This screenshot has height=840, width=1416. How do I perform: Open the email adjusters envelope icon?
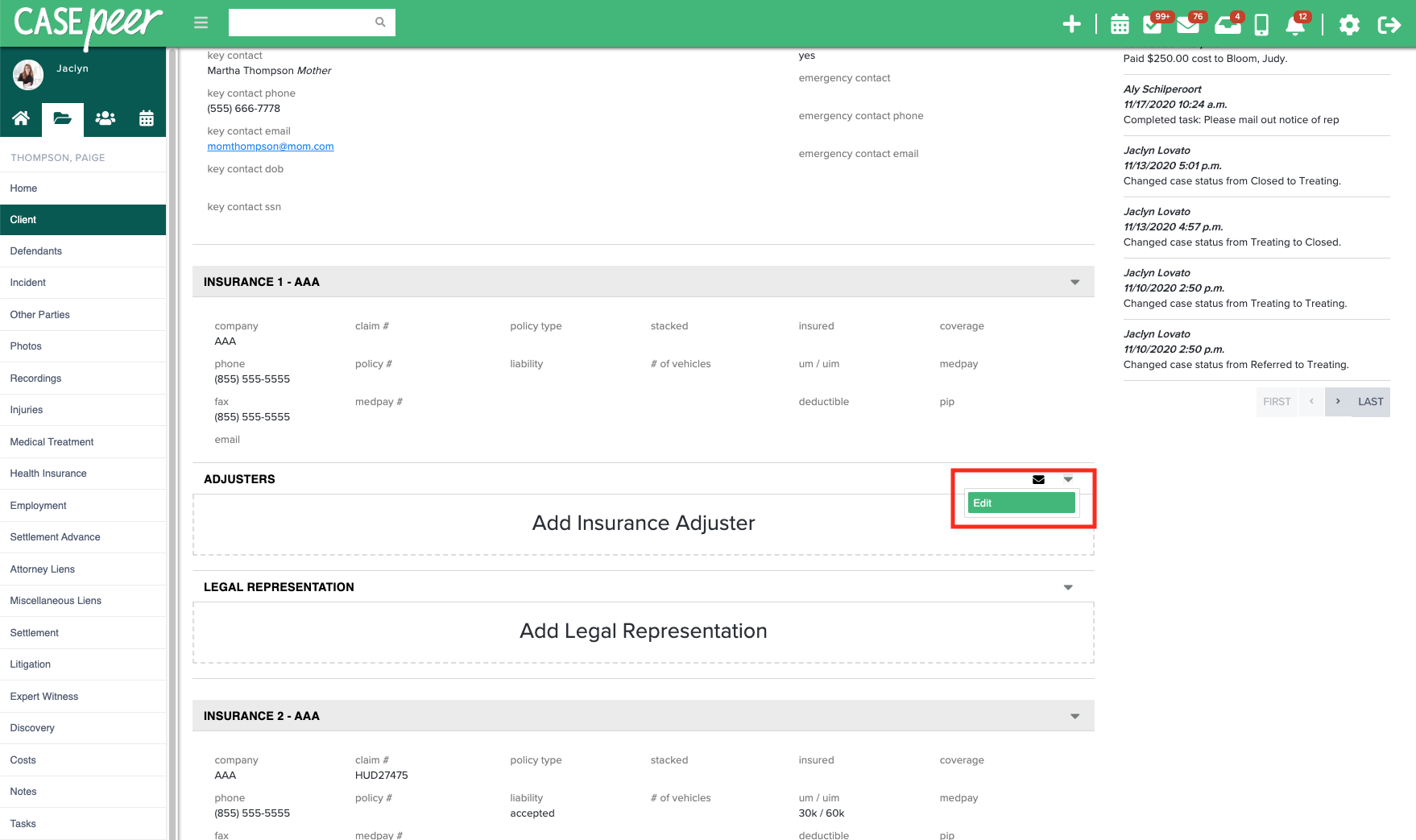pos(1037,479)
